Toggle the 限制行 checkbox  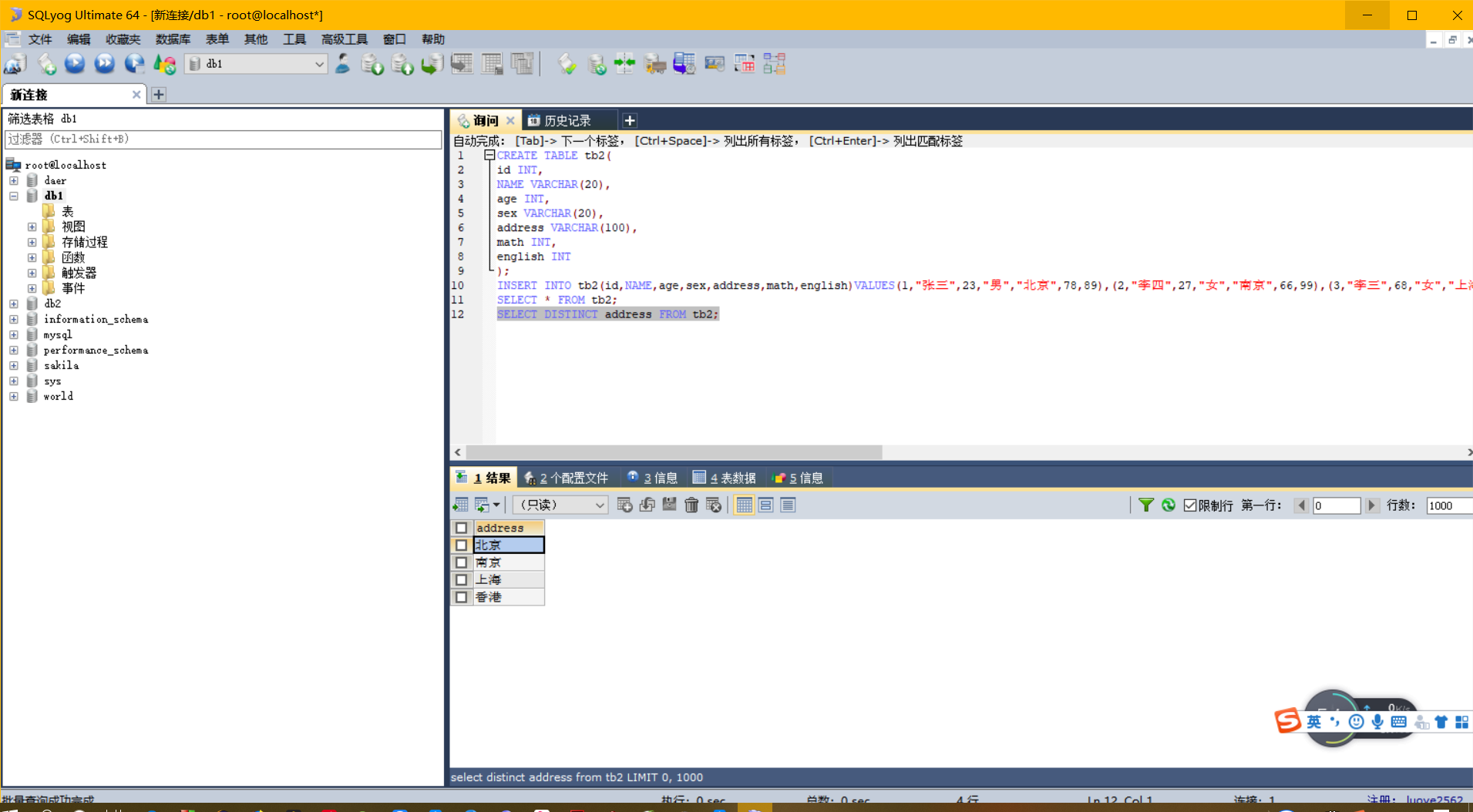click(x=1190, y=505)
